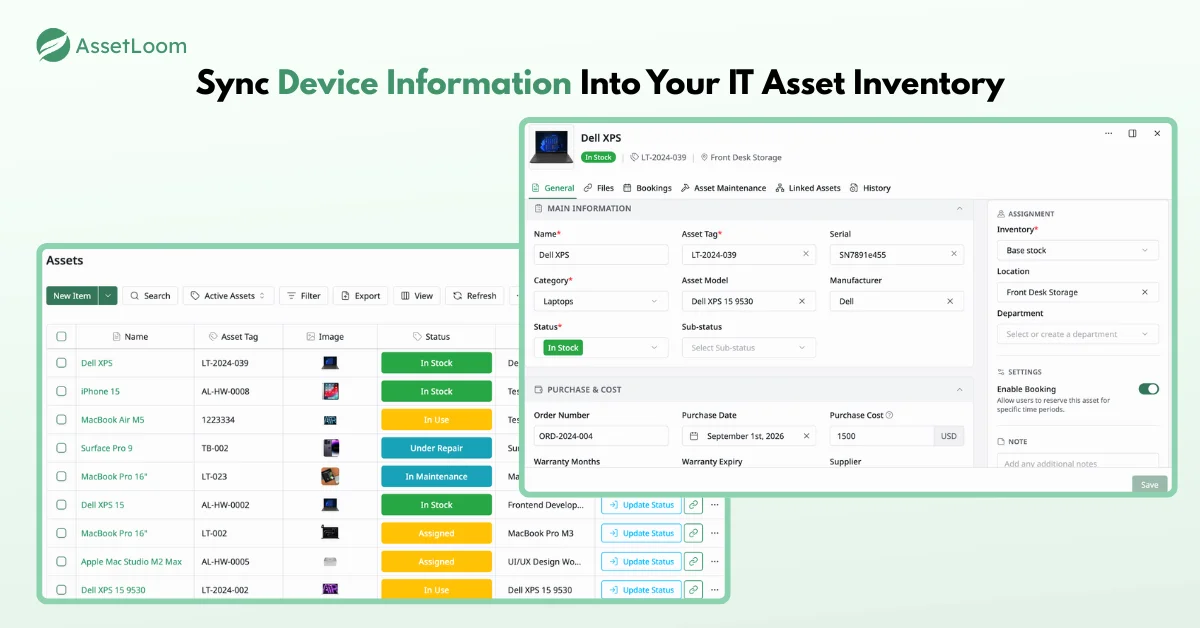This screenshot has height=628, width=1200.
Task: Open the Inventory Base stock dropdown
Action: [x=1078, y=250]
